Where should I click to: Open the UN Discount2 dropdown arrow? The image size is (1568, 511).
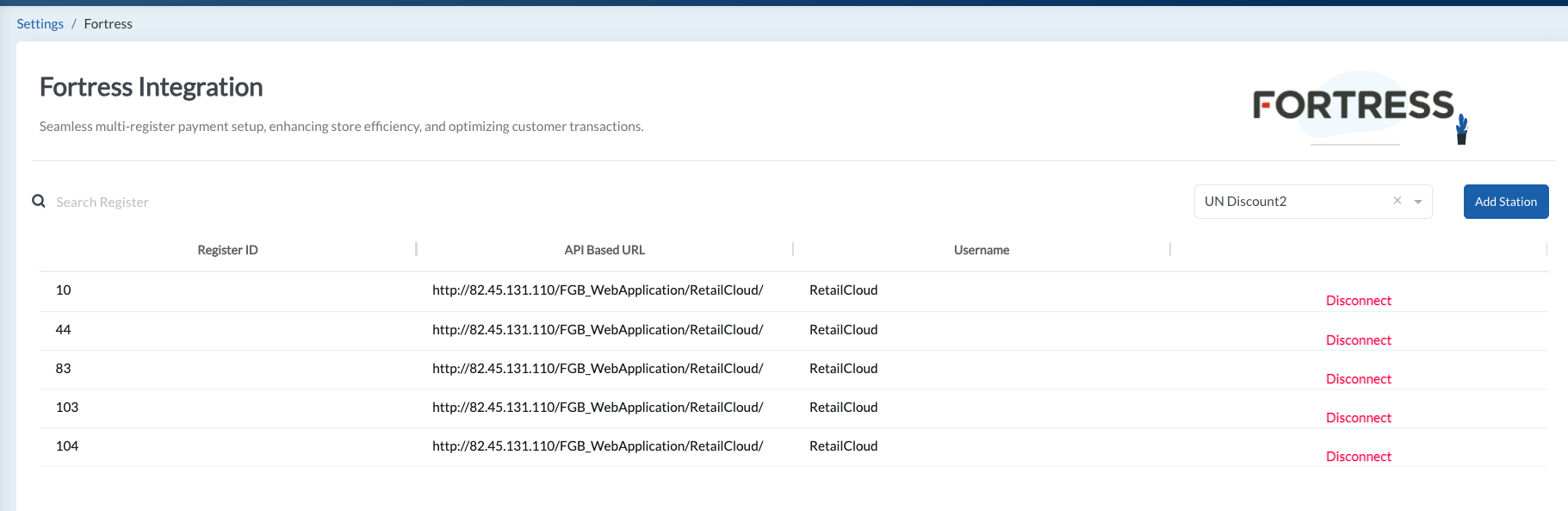(1418, 202)
